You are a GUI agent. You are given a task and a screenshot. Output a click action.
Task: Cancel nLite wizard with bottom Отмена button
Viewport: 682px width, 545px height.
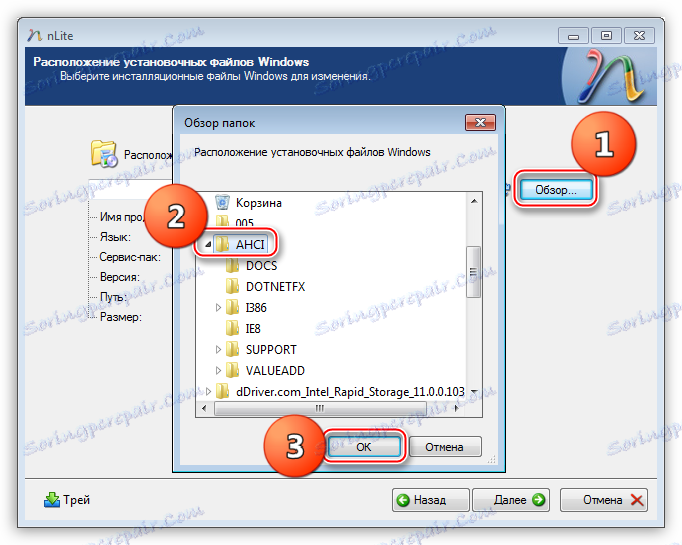[x=604, y=500]
